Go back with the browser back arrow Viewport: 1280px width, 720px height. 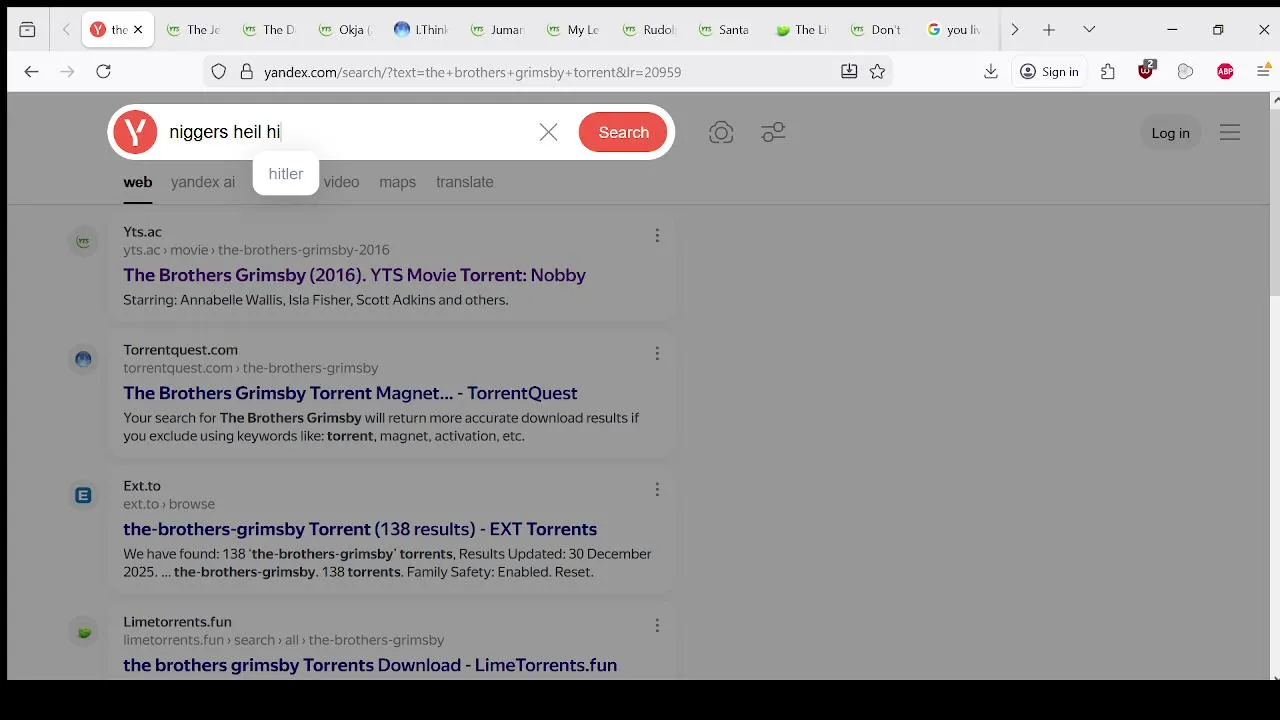pyautogui.click(x=31, y=72)
